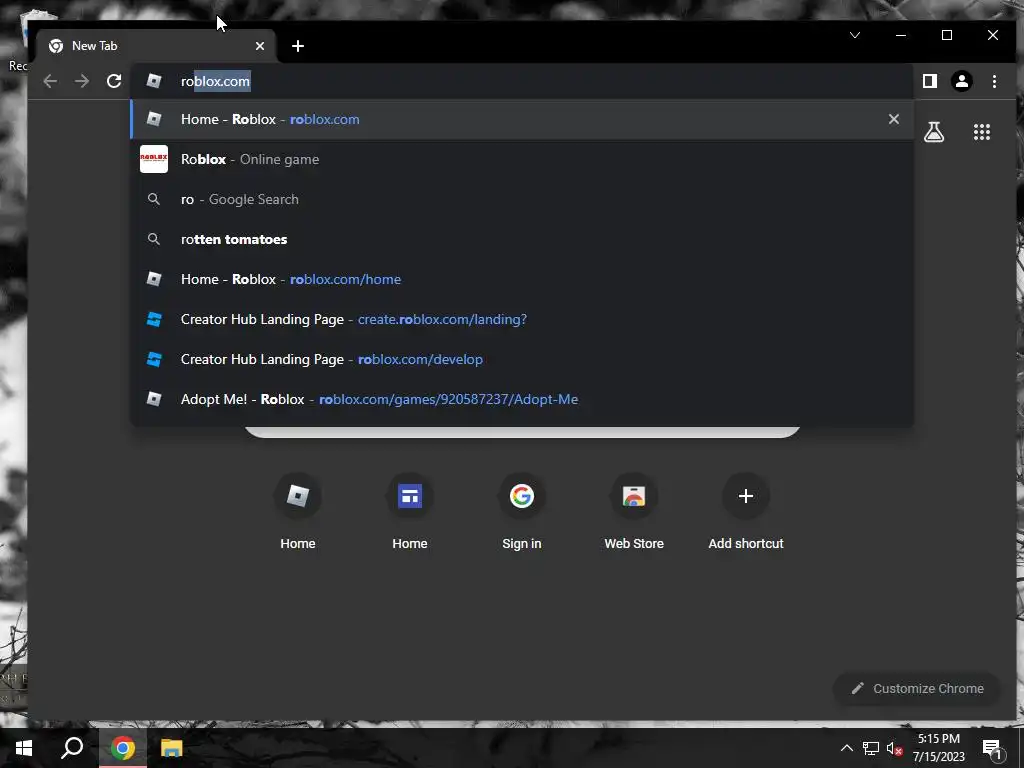Open Windows taskbar search
Viewport: 1024px width, 768px height.
[72, 748]
